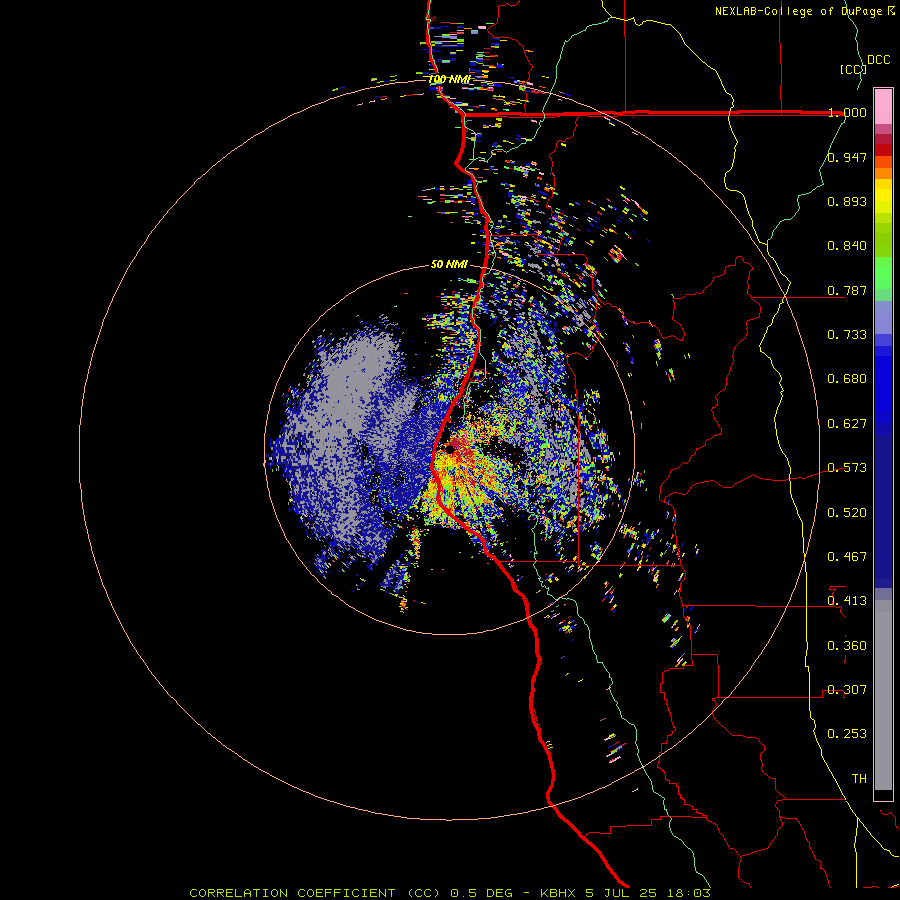Click the 0.840 legend value

(x=847, y=246)
